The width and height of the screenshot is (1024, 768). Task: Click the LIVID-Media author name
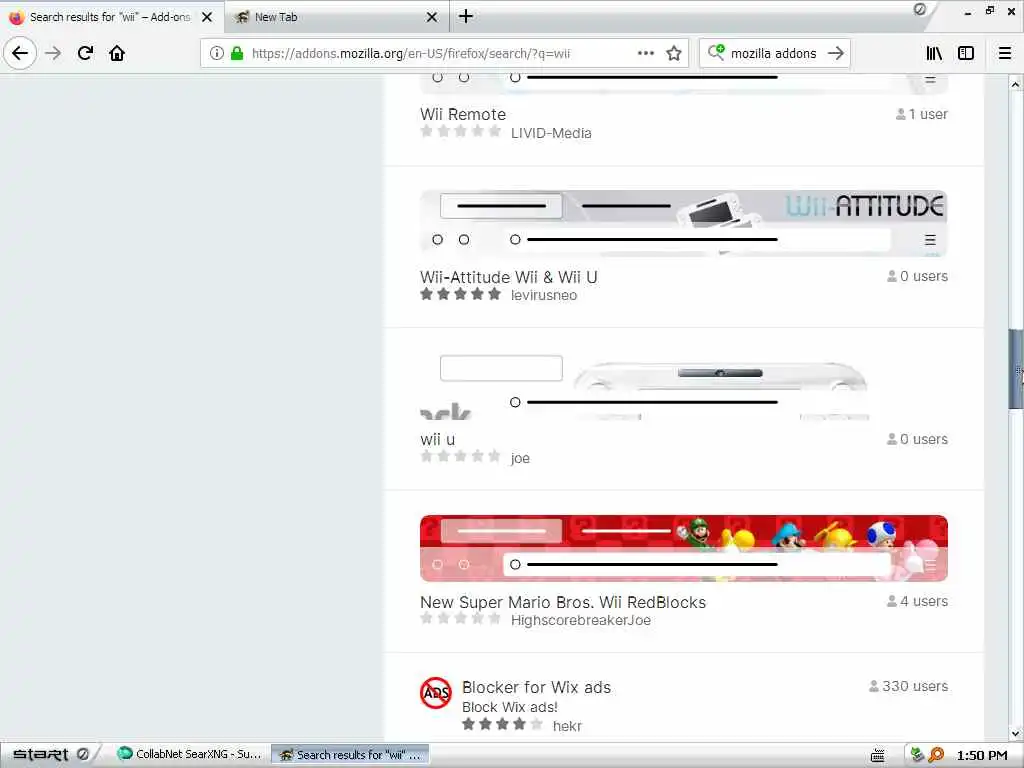point(551,133)
